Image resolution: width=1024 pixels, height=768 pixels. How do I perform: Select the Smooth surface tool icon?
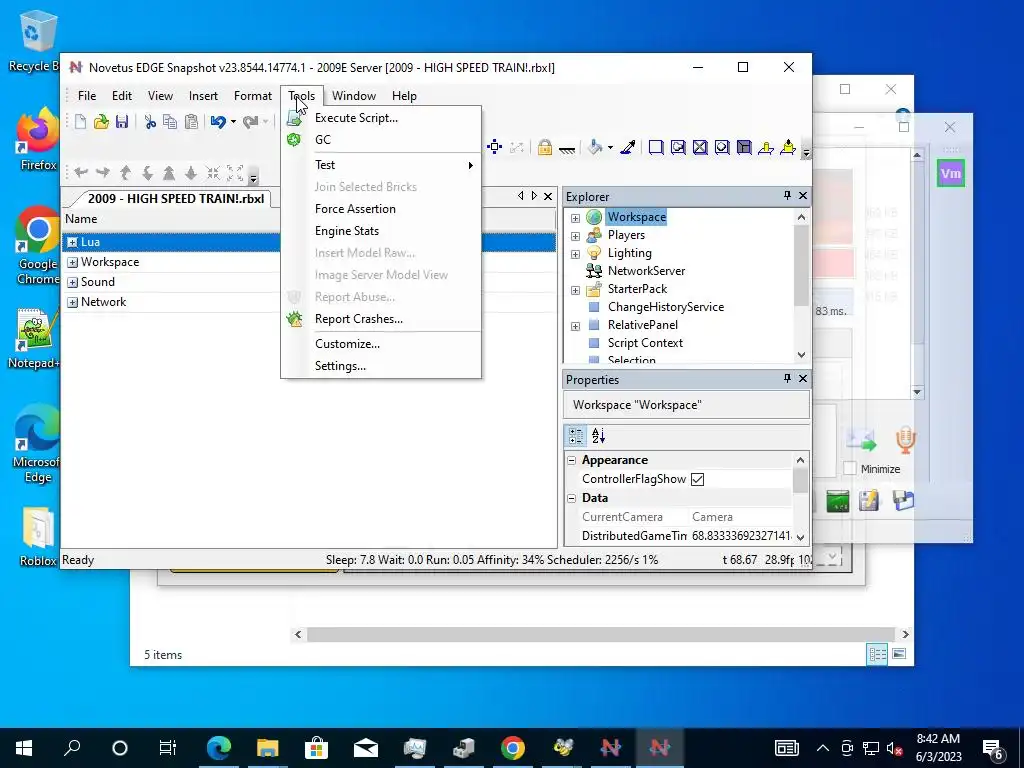(656, 147)
